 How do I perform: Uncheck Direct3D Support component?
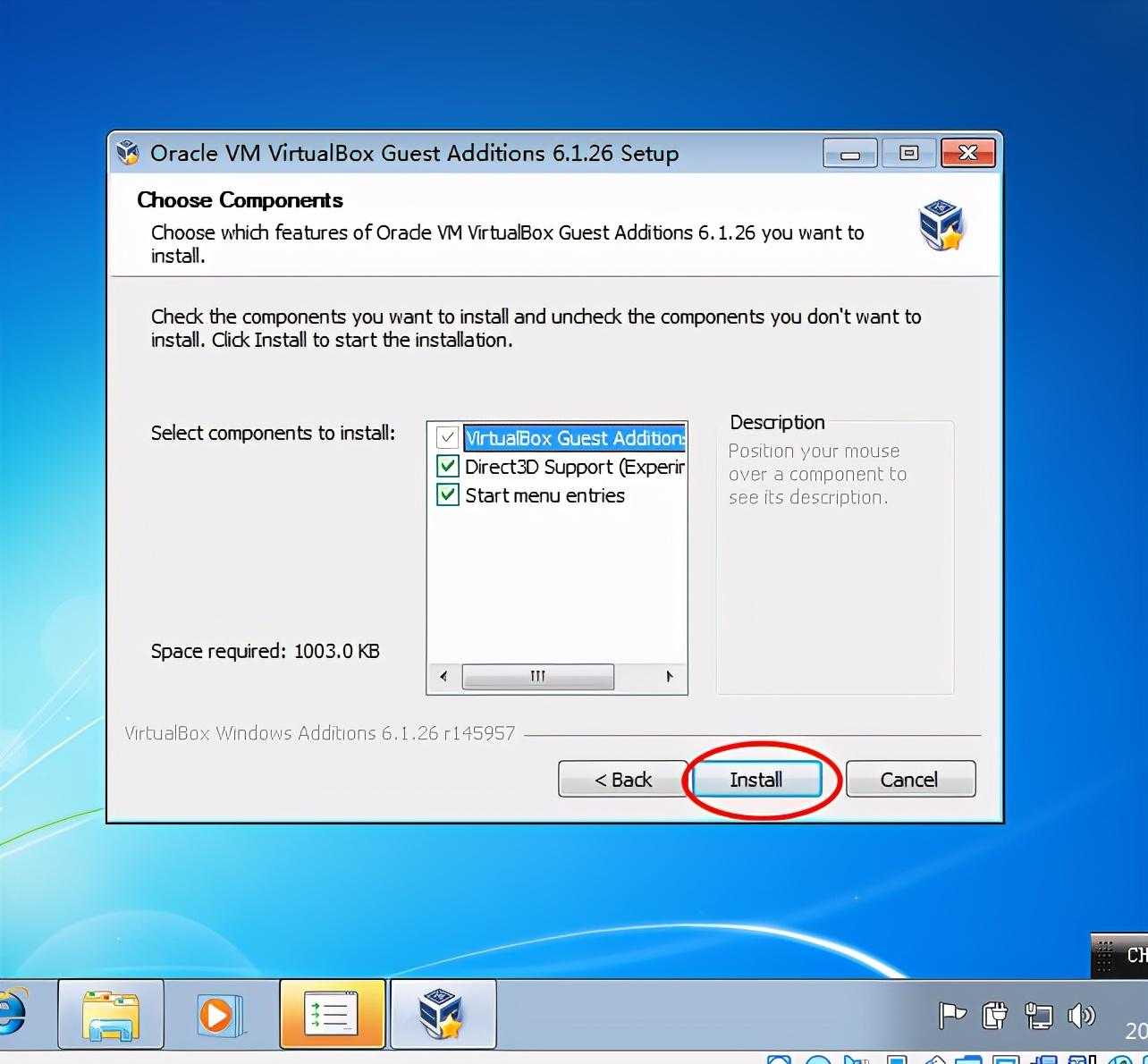pos(447,467)
